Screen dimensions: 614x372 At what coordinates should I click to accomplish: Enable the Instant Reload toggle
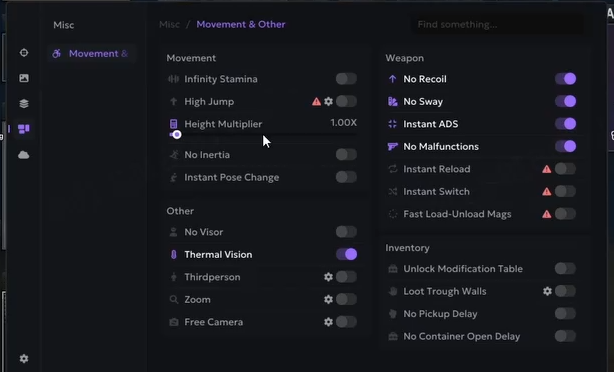coord(565,169)
